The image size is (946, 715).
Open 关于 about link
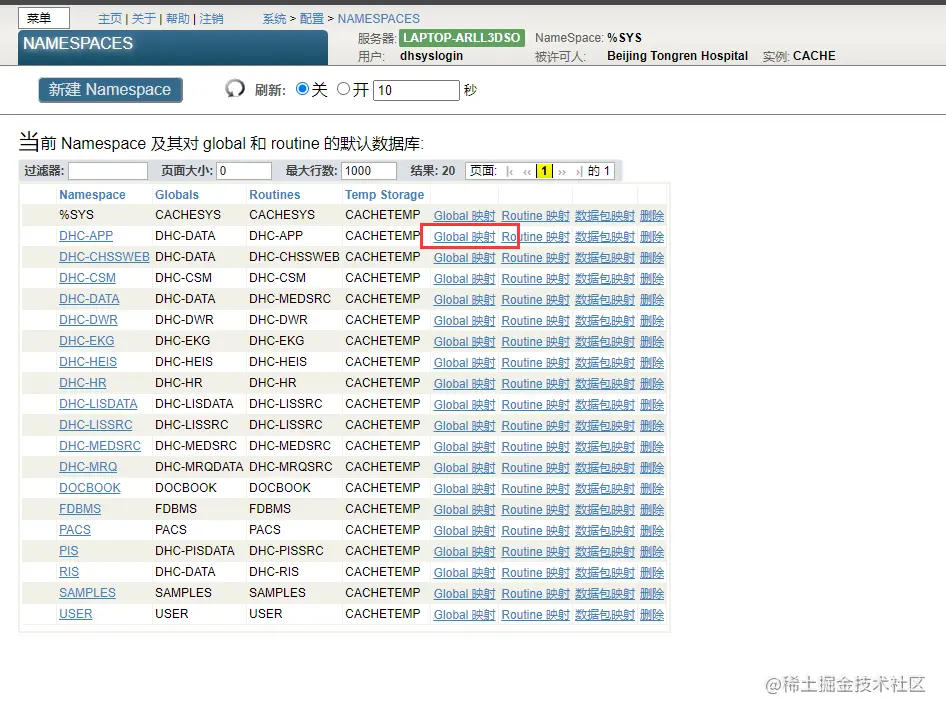(x=144, y=19)
